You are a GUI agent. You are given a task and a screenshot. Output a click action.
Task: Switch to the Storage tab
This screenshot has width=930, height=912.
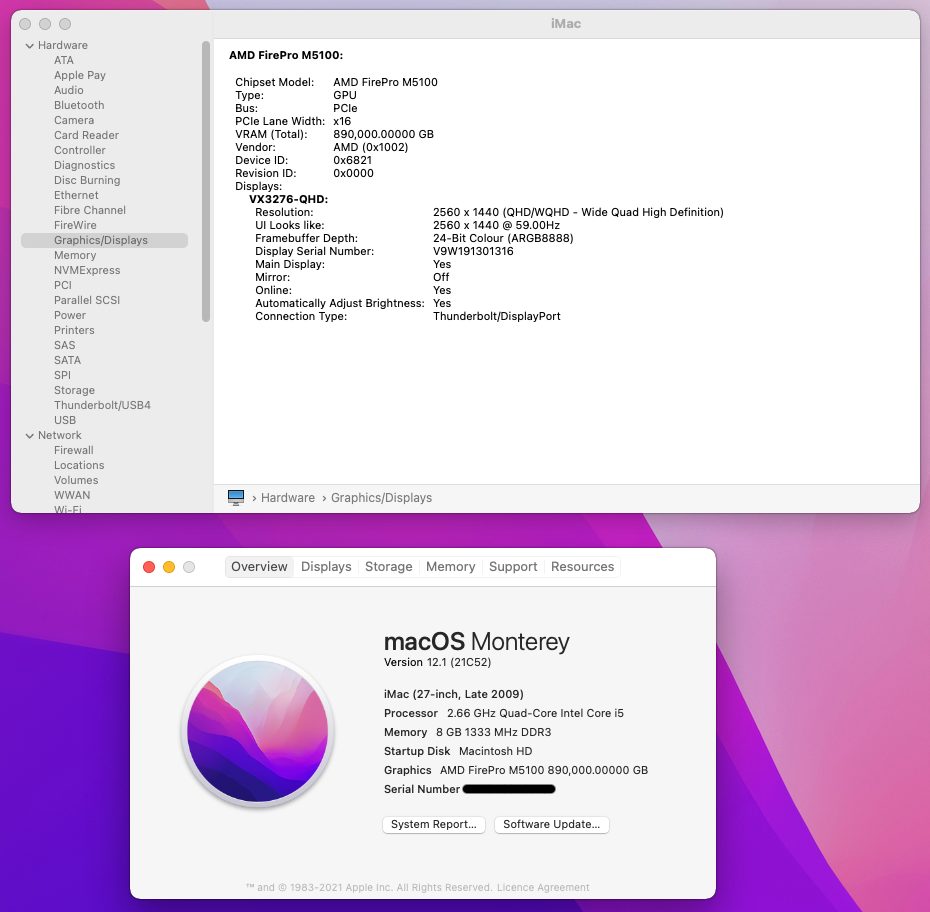(388, 567)
